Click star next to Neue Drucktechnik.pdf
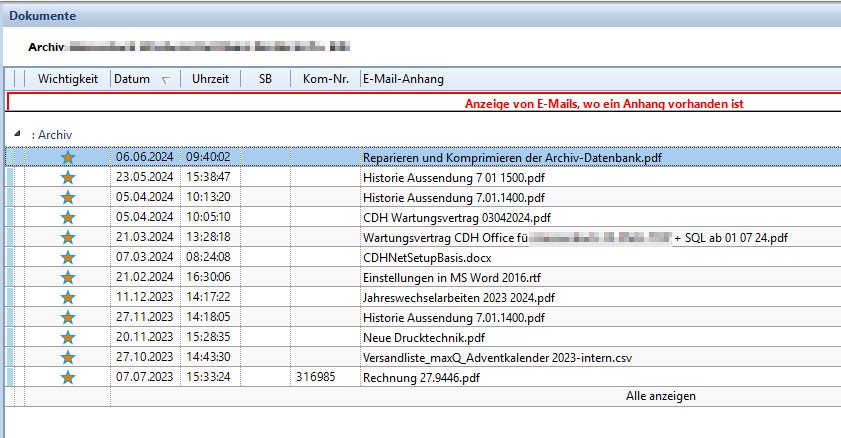Image resolution: width=841 pixels, height=438 pixels. 68,338
